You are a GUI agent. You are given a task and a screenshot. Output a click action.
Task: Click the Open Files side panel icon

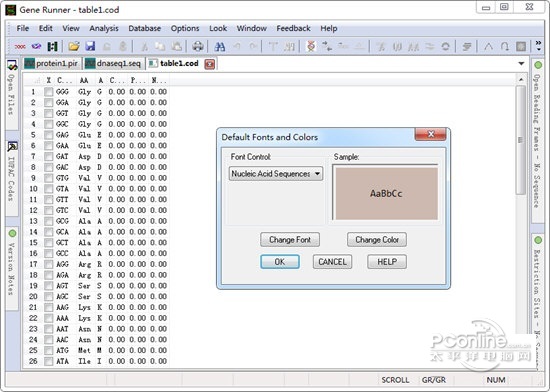[12, 65]
